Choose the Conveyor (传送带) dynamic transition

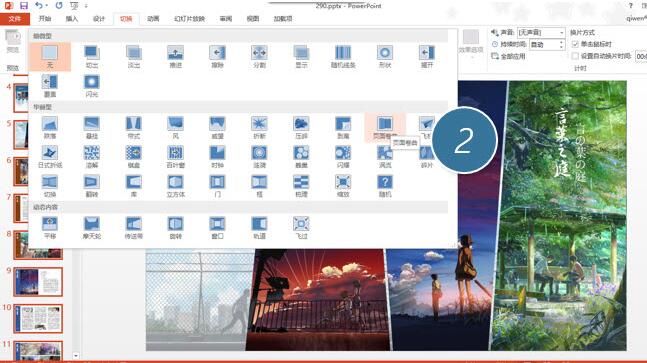coord(134,228)
